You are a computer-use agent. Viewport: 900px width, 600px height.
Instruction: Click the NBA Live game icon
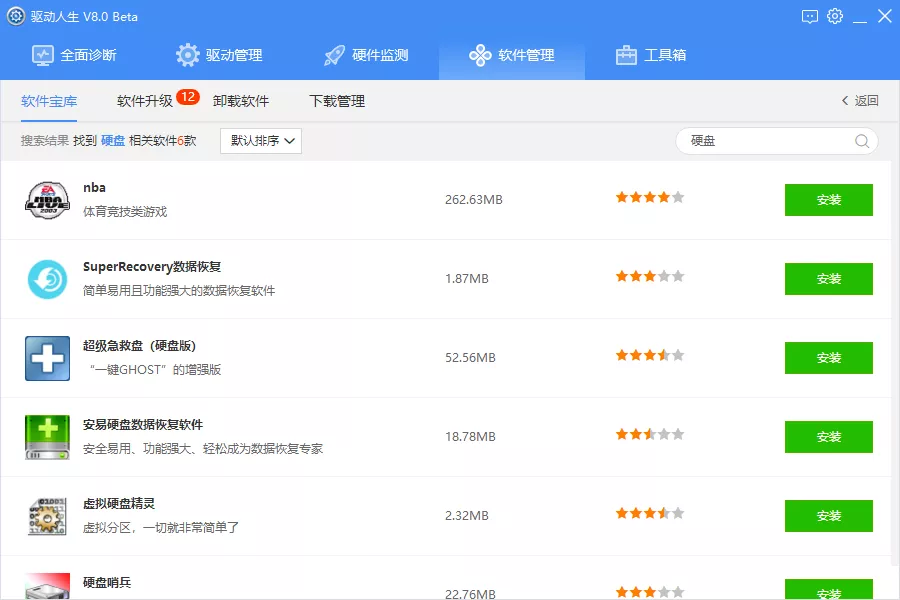pyautogui.click(x=47, y=200)
